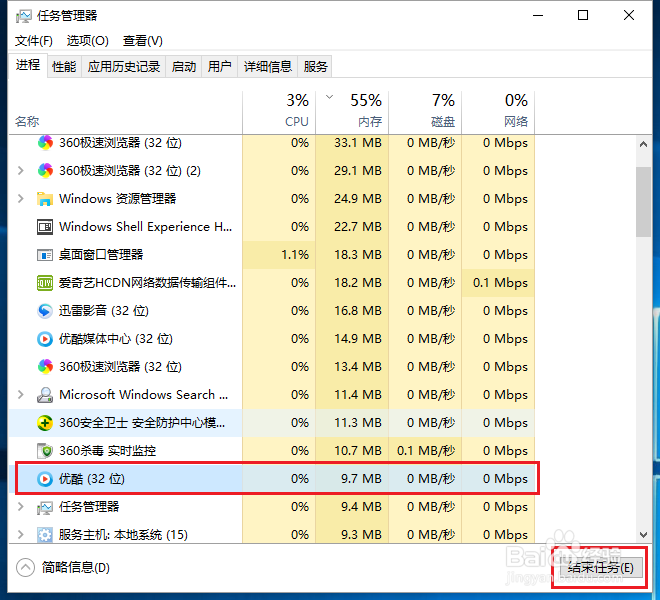Screen dimensions: 660x600
Task: Sort by the 网络 column header
Action: (498, 113)
